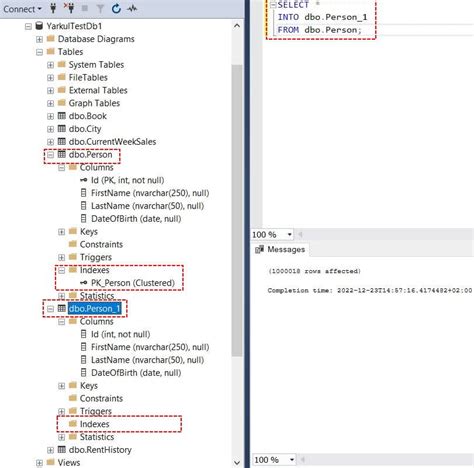Collapse the dbo.Person_1 table node
Viewport: 474px width, 468px height.
coord(50,309)
